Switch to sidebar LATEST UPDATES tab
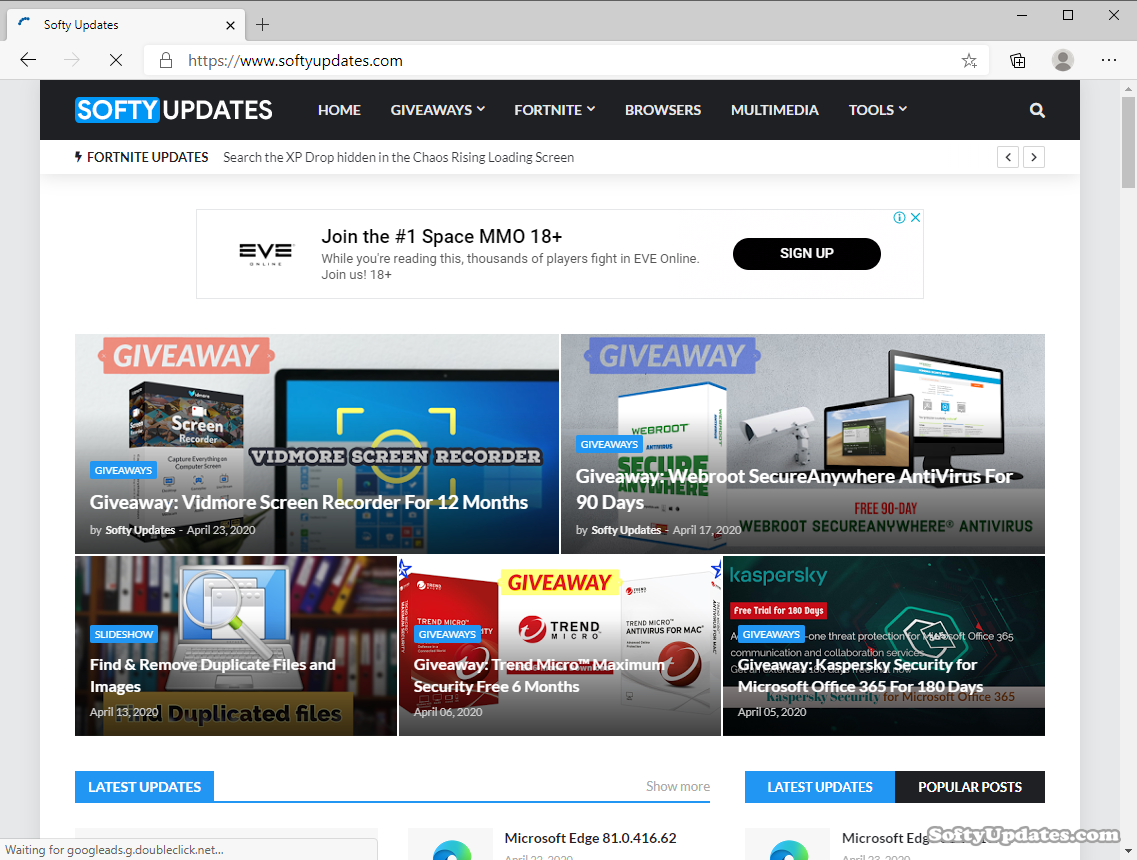Image resolution: width=1137 pixels, height=860 pixels. tap(819, 787)
